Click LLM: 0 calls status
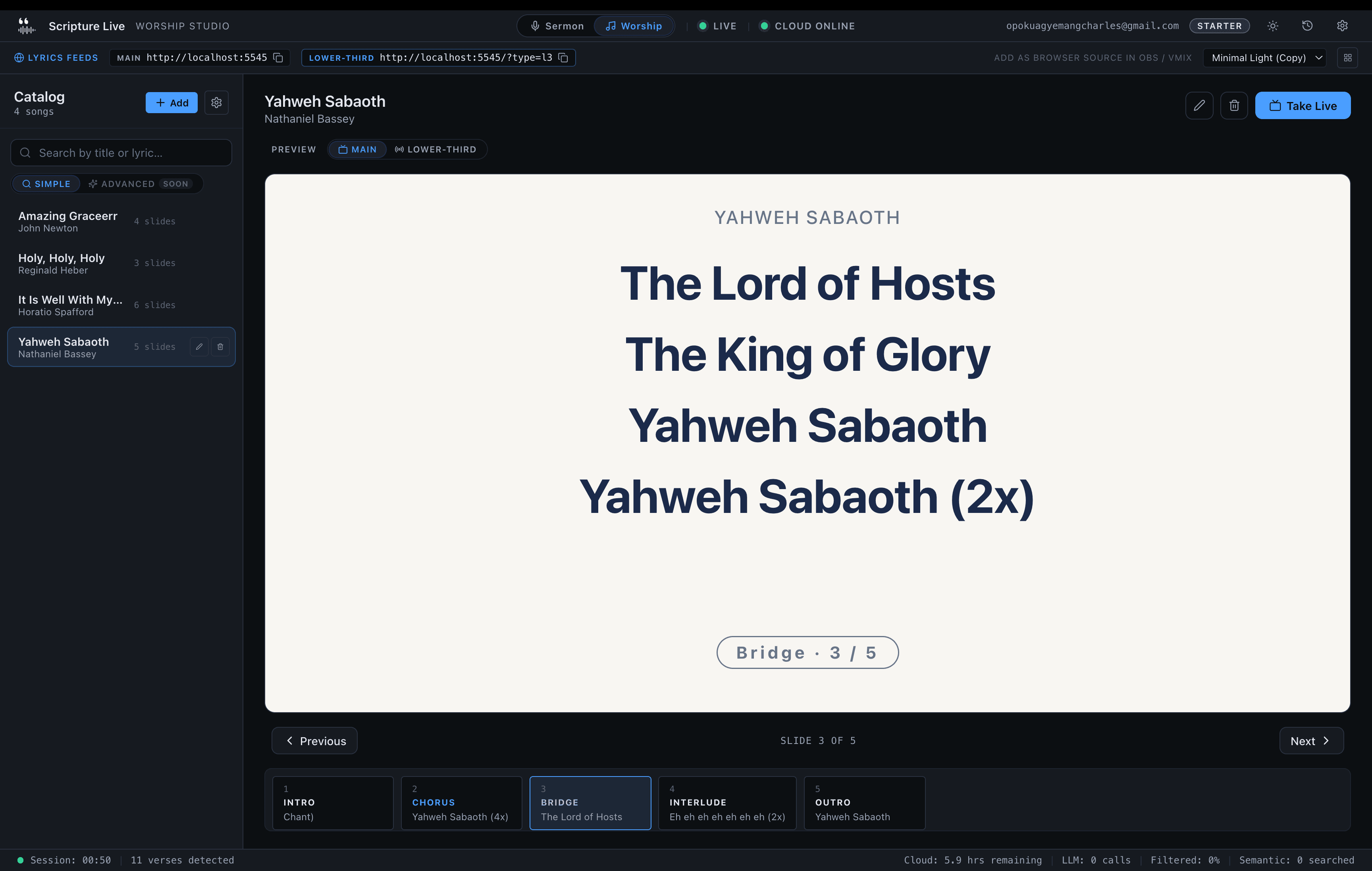This screenshot has height=871, width=1372. click(1096, 860)
